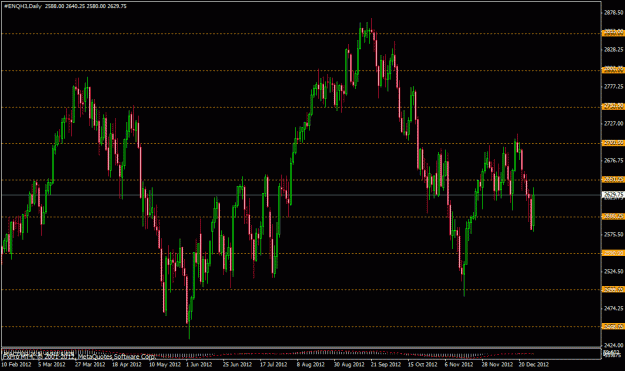Click the 1 Jun 2012 date label
The image size is (625, 371).
[199, 364]
